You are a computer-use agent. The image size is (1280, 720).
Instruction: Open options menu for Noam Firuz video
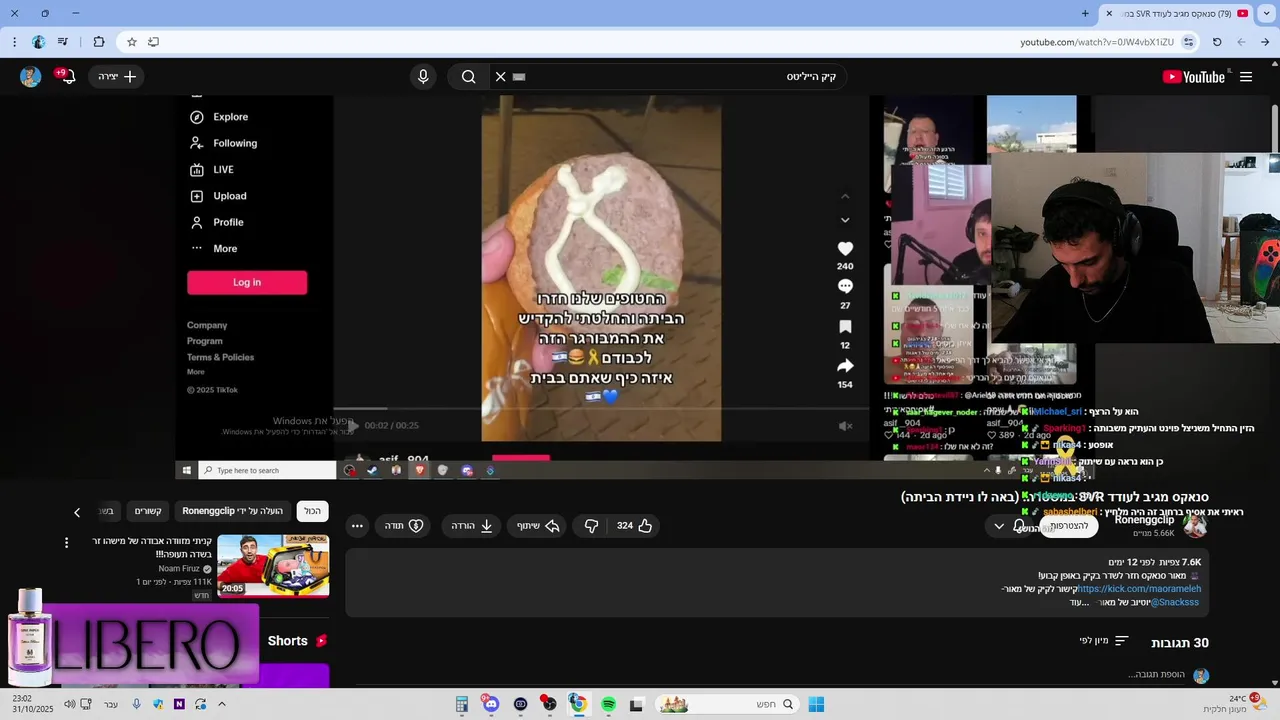[67, 543]
